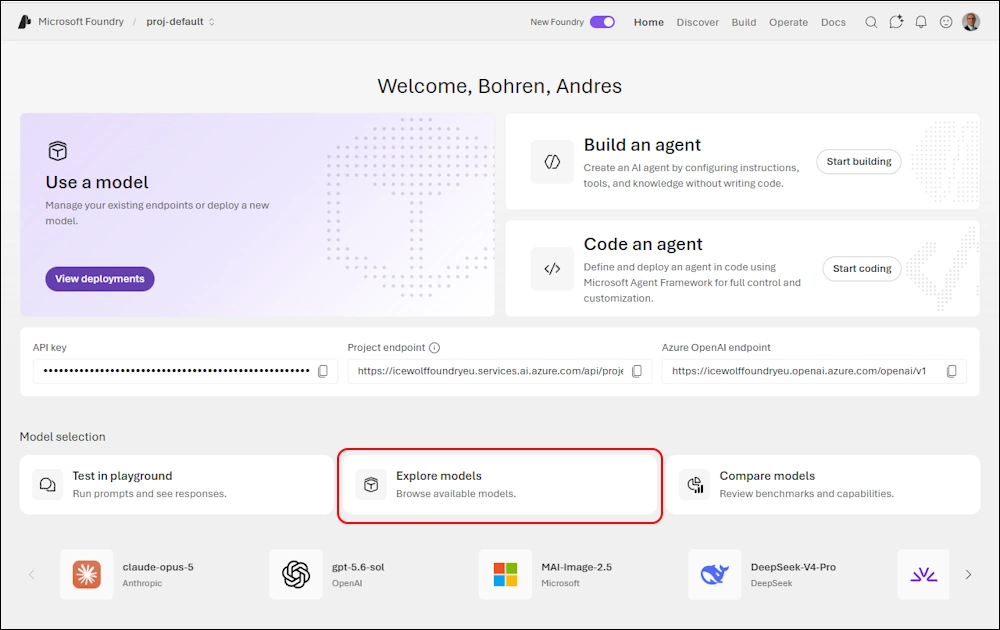Copy the API key with copy icon
1000x630 pixels.
click(x=323, y=371)
